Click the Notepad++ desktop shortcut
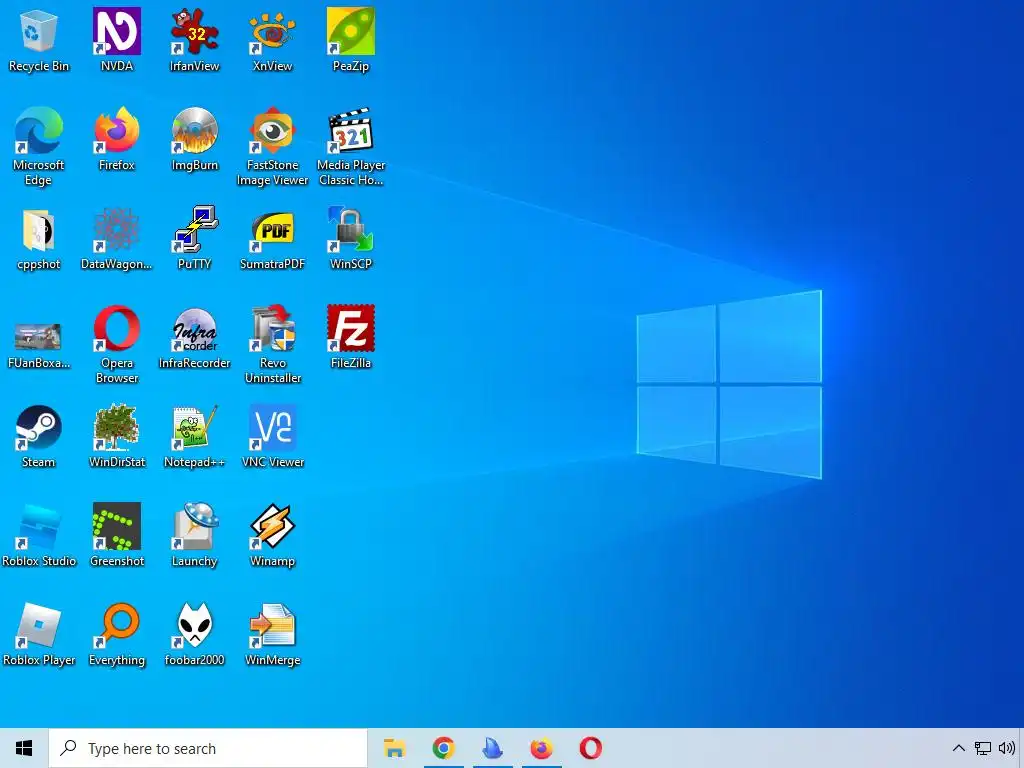 (195, 438)
